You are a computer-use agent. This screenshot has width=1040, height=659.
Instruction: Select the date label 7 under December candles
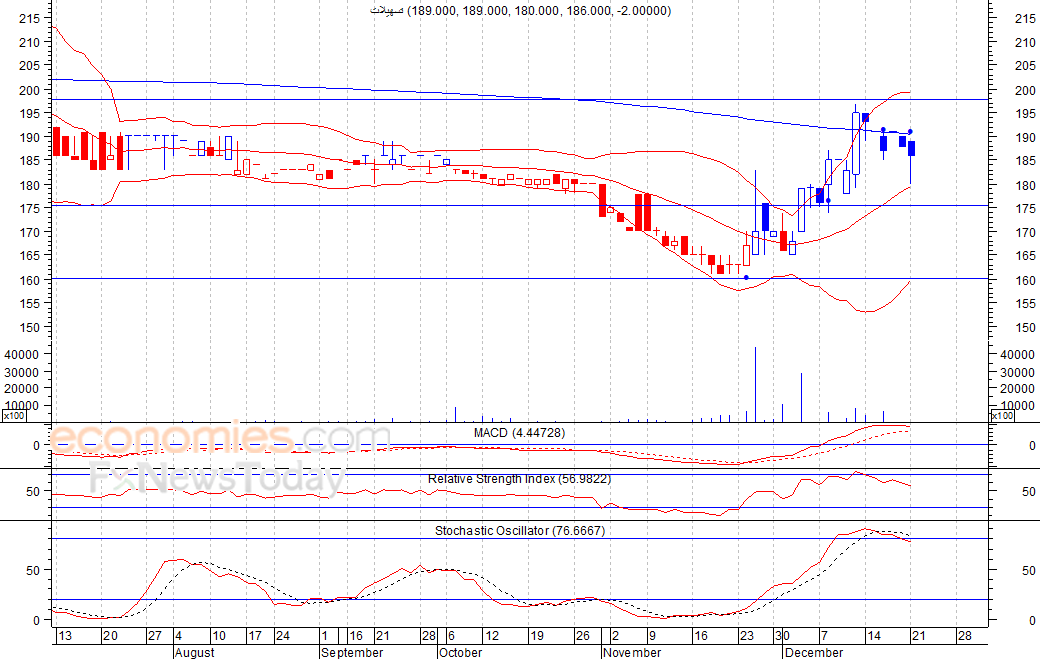tap(824, 636)
